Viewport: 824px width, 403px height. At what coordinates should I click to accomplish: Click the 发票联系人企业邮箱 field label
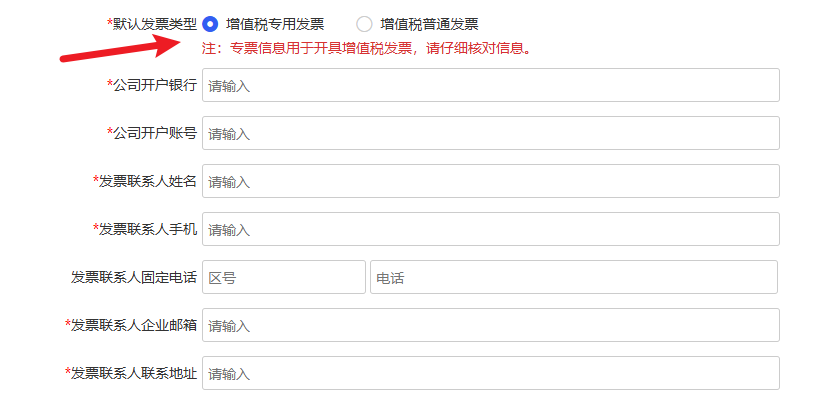click(131, 325)
